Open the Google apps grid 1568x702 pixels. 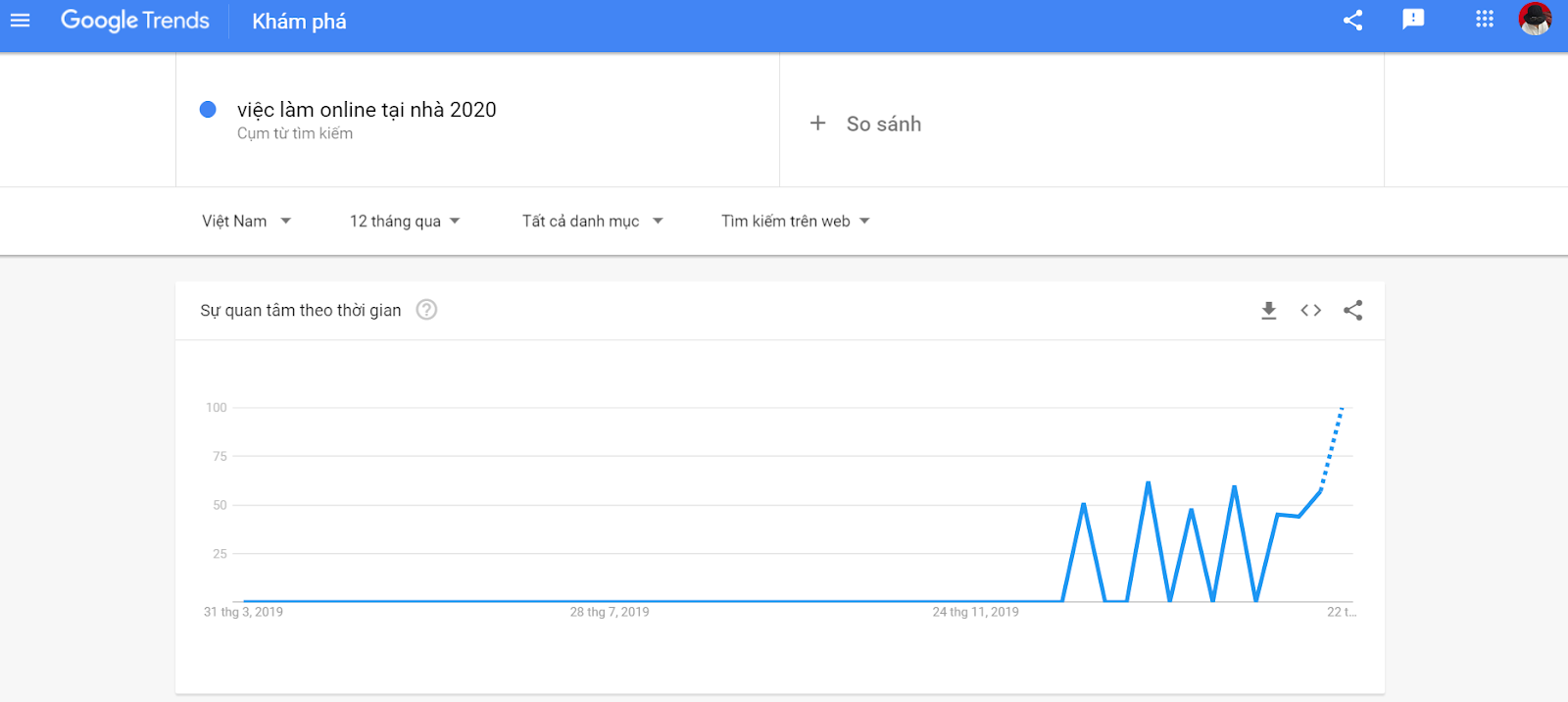pos(1485,20)
